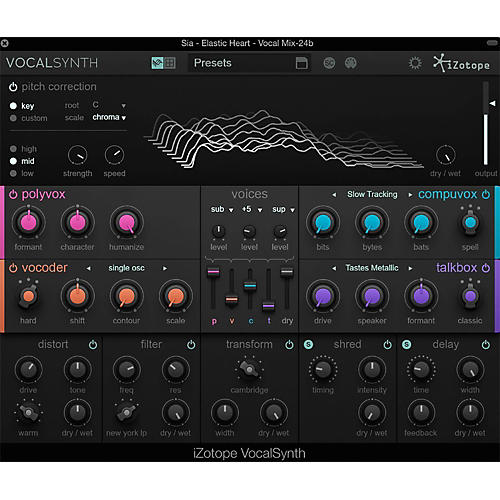
Task: Toggle shred effect power
Action: 387,345
